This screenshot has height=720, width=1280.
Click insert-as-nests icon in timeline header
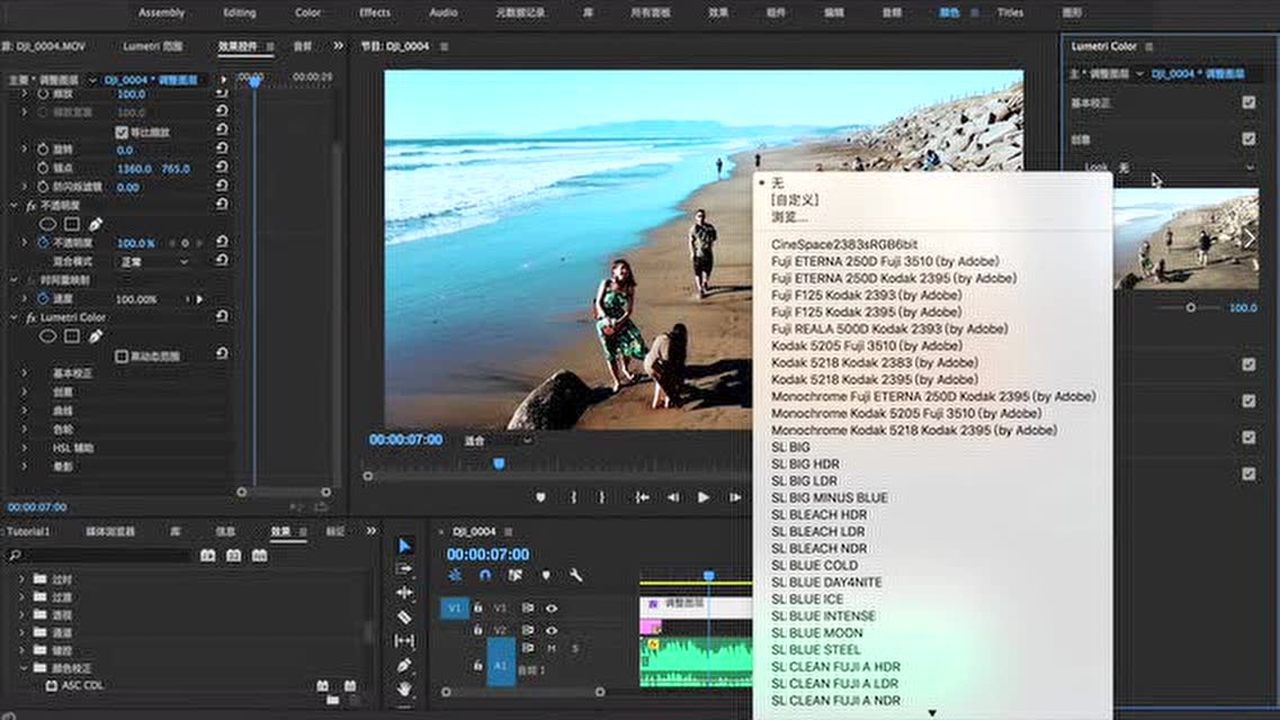[455, 575]
